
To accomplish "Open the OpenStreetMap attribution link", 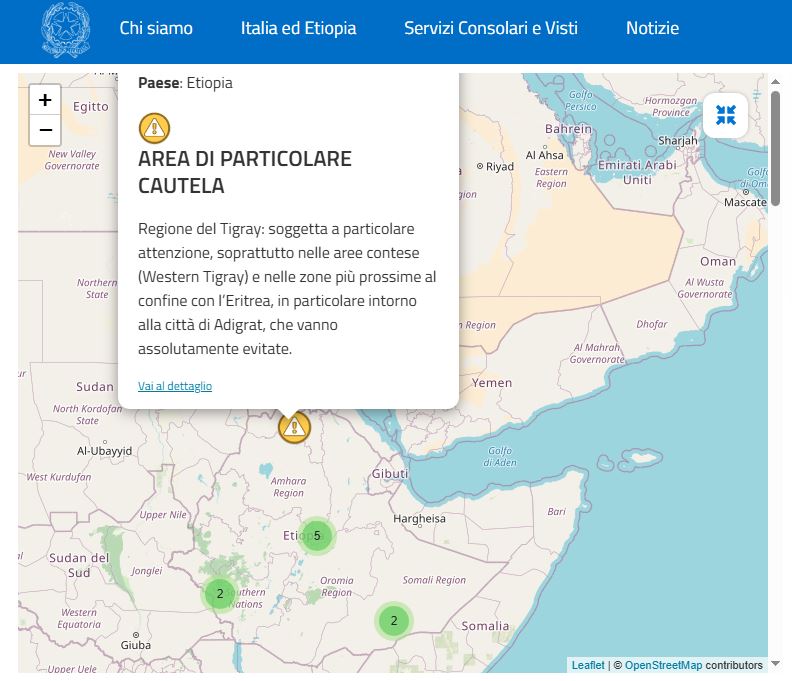I will (663, 665).
